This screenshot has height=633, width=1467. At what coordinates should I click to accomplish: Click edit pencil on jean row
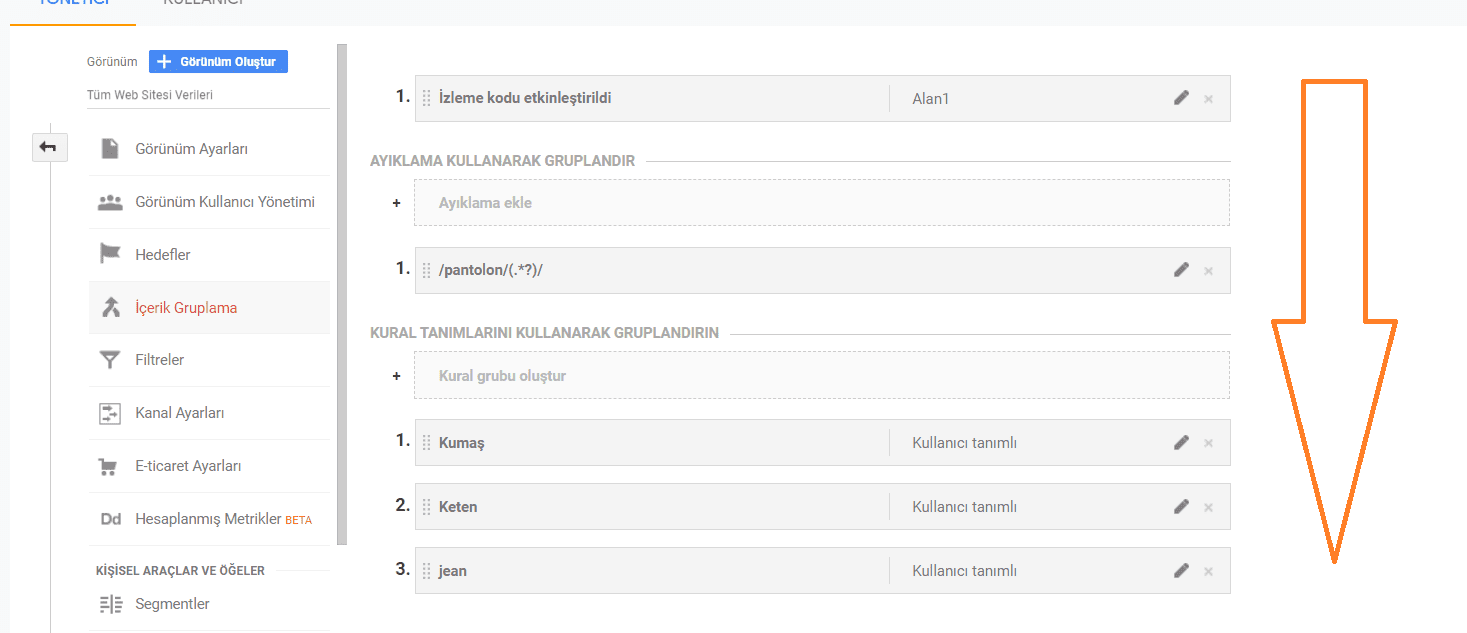[1181, 570]
